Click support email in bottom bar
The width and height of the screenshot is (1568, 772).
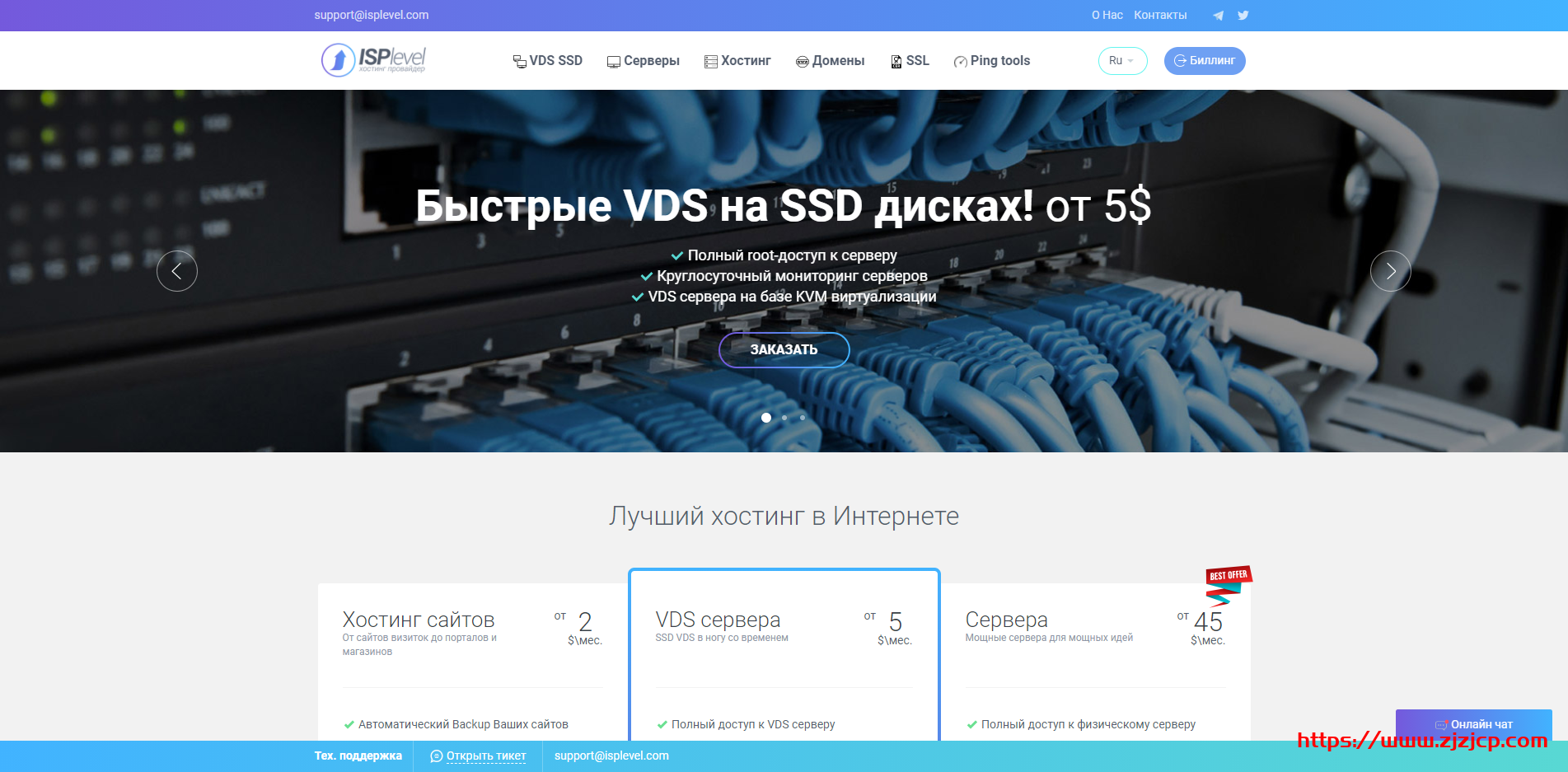(x=611, y=756)
